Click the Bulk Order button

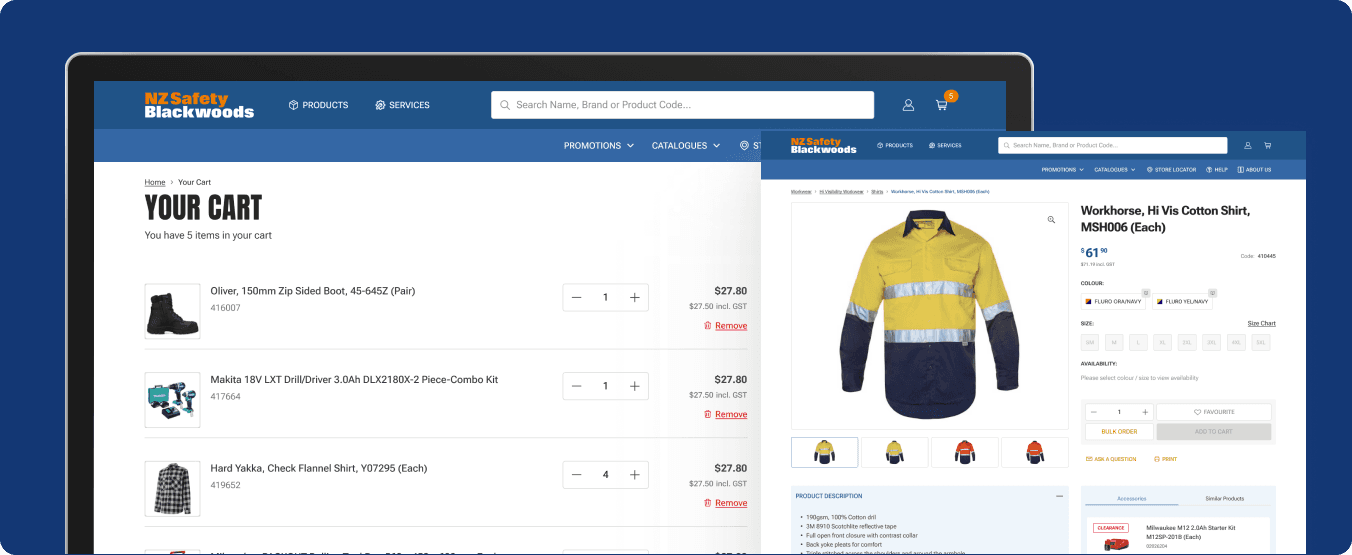click(x=1119, y=432)
